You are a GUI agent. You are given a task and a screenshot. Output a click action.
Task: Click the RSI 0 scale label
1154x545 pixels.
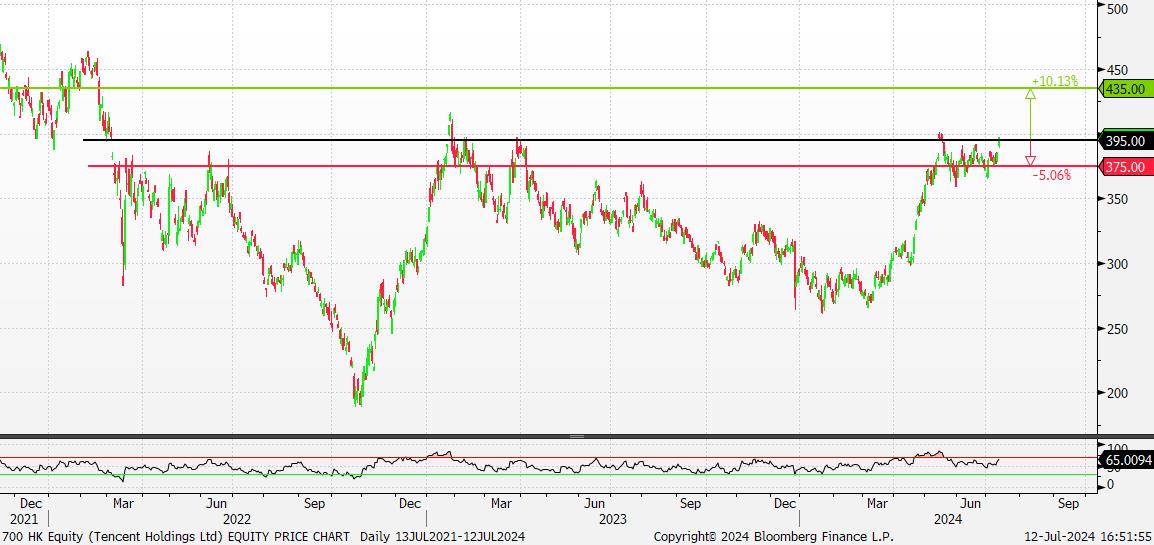click(x=1111, y=485)
